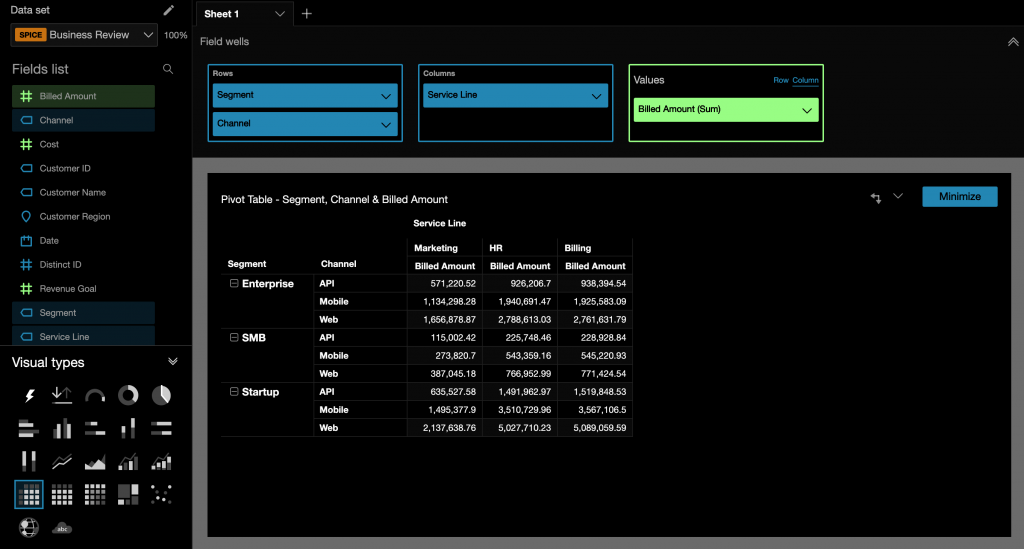Switch Values layout to Column
The height and width of the screenshot is (549, 1024).
[805, 80]
